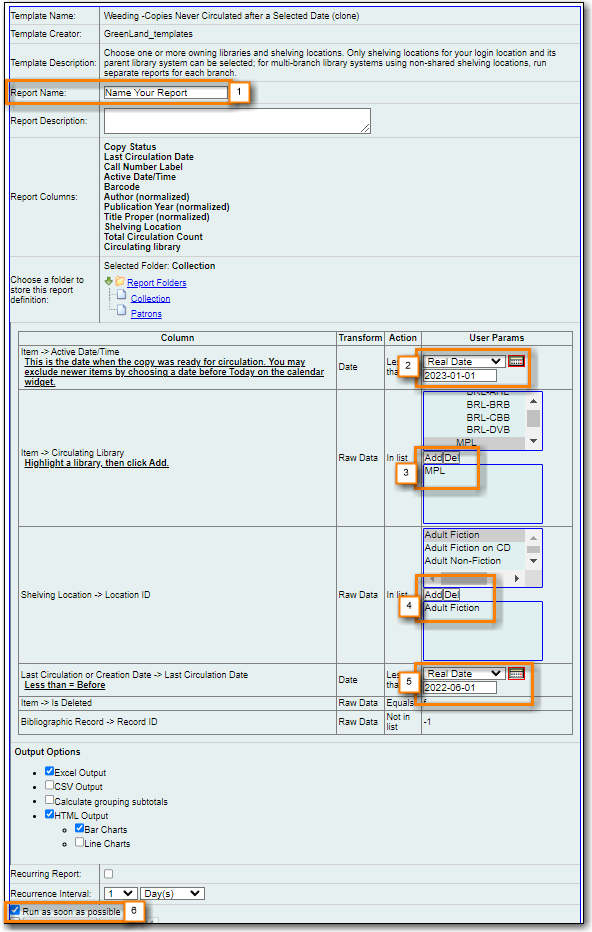
Task: Click the 2022-06-01 date field
Action: pos(460,688)
